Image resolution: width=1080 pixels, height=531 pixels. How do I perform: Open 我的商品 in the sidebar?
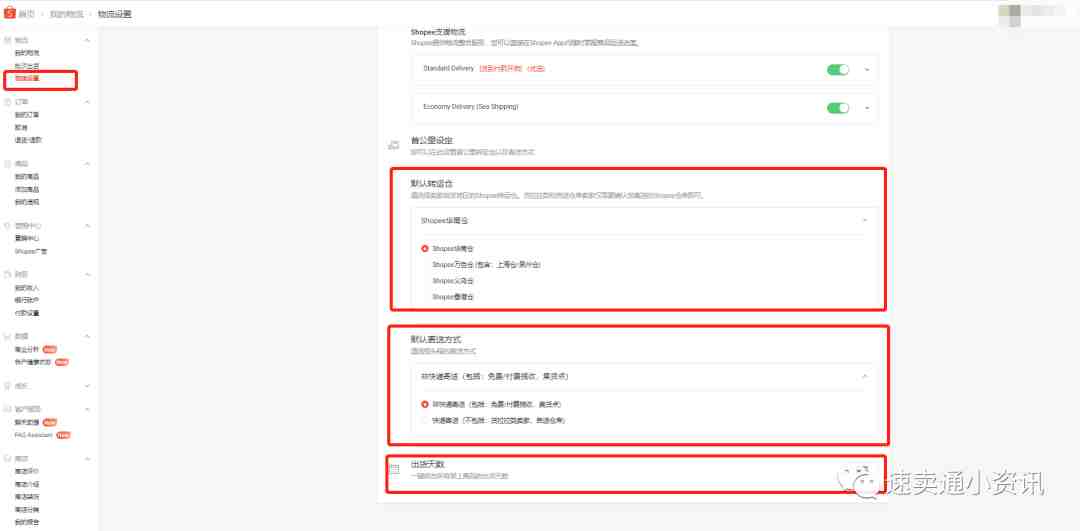point(27,177)
